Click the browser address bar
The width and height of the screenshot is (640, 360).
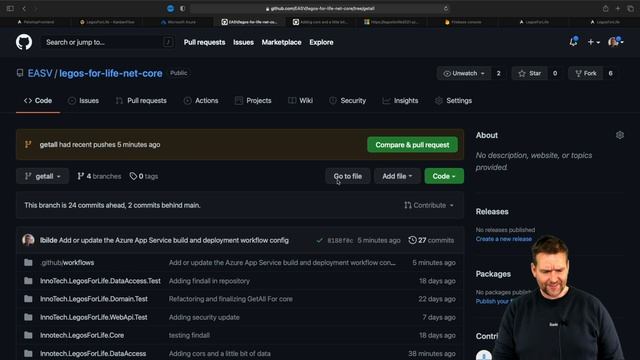(x=320, y=9)
